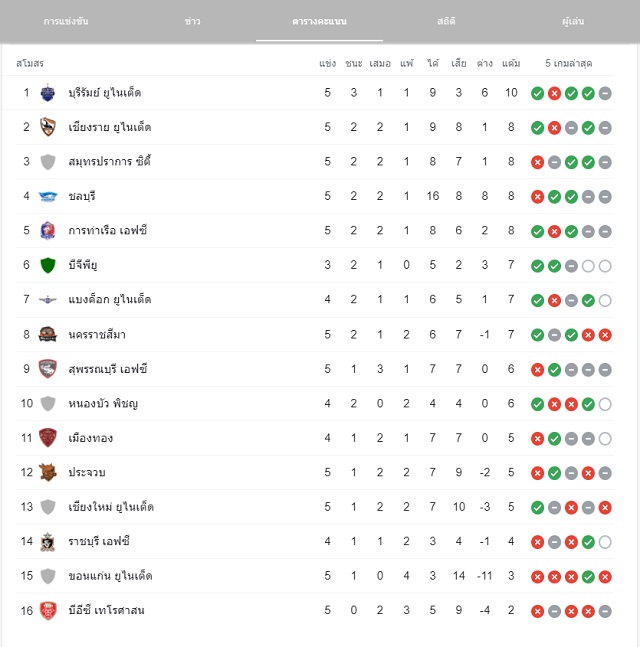Select the ผู้เล่น tab
The height and width of the screenshot is (647, 640).
[x=573, y=21]
